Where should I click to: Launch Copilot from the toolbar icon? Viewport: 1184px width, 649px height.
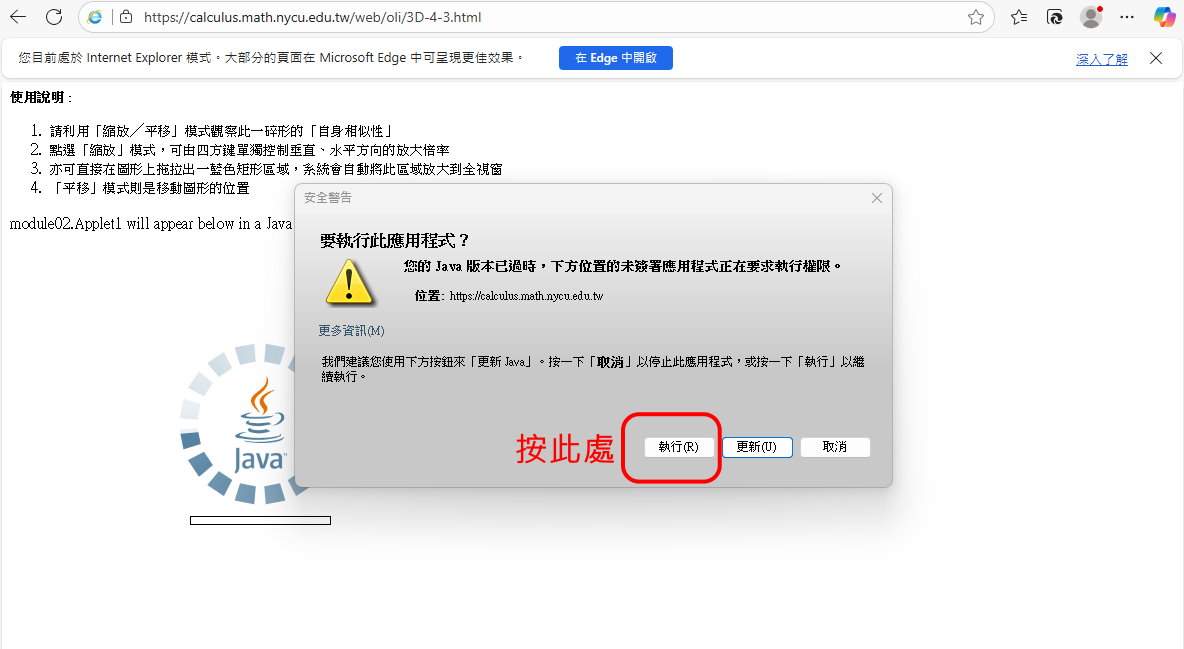click(x=1164, y=17)
